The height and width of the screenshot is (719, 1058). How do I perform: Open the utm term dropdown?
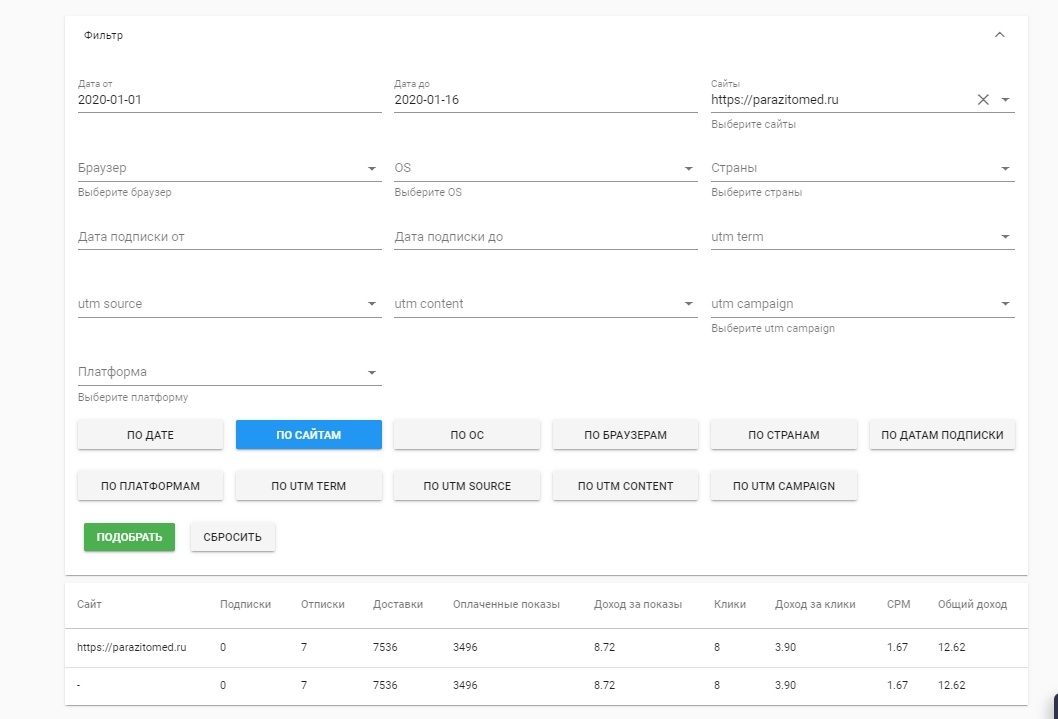pyautogui.click(x=862, y=237)
